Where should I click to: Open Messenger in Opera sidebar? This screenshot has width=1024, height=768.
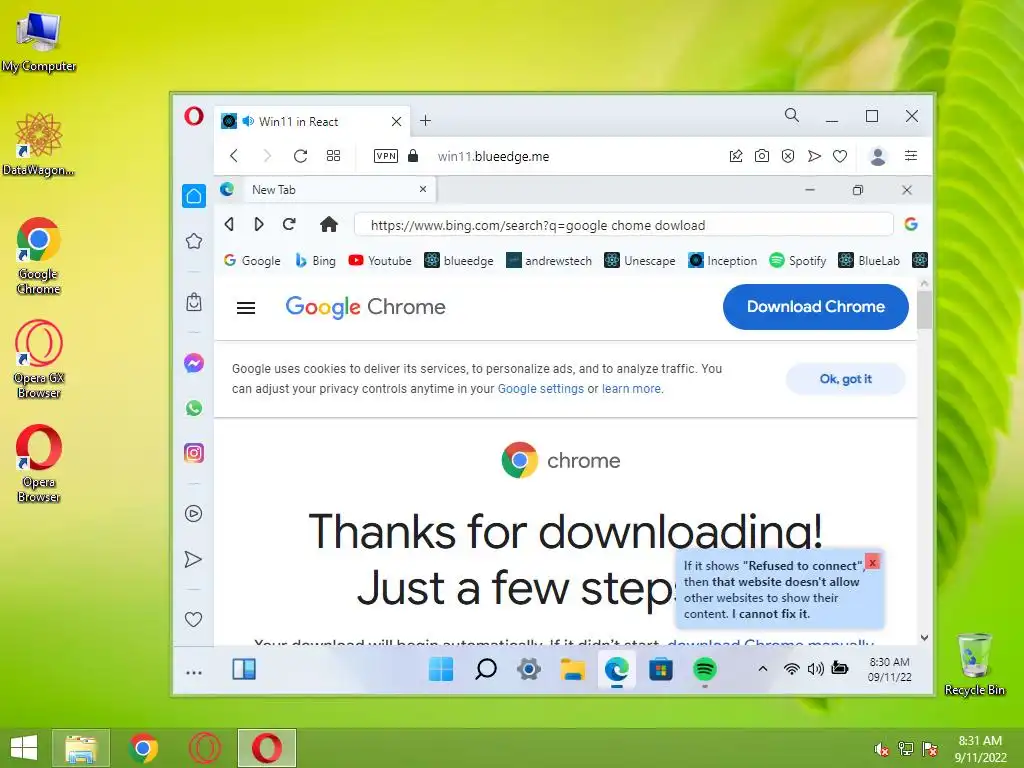[194, 363]
